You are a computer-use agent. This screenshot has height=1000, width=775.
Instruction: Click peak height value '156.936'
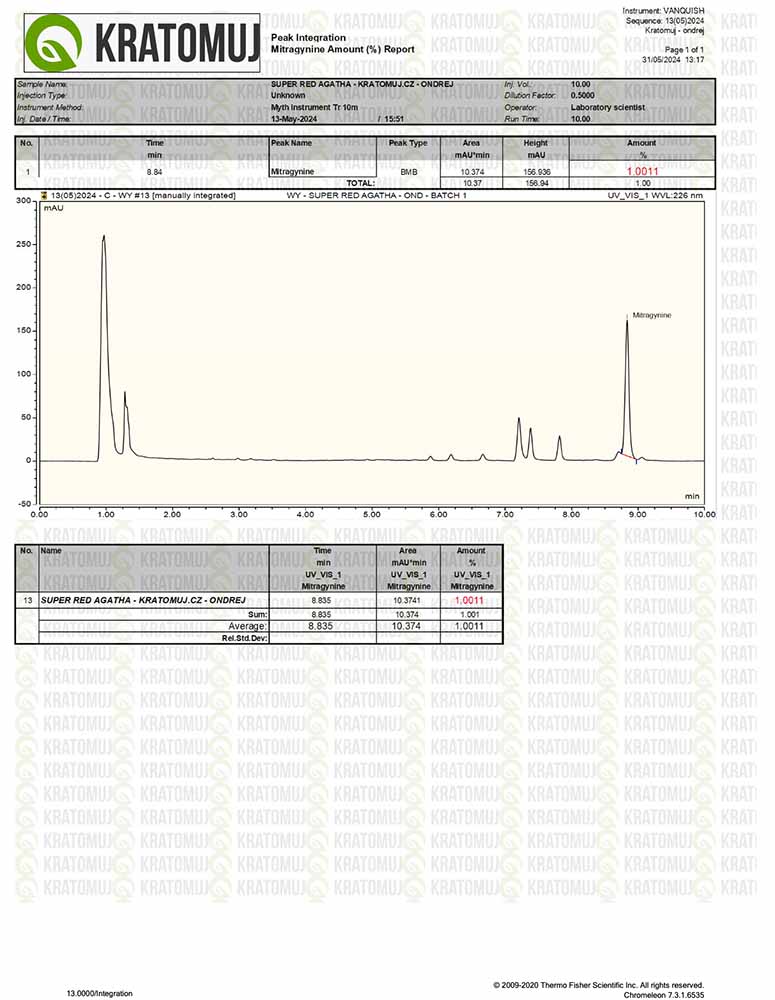pyautogui.click(x=536, y=172)
